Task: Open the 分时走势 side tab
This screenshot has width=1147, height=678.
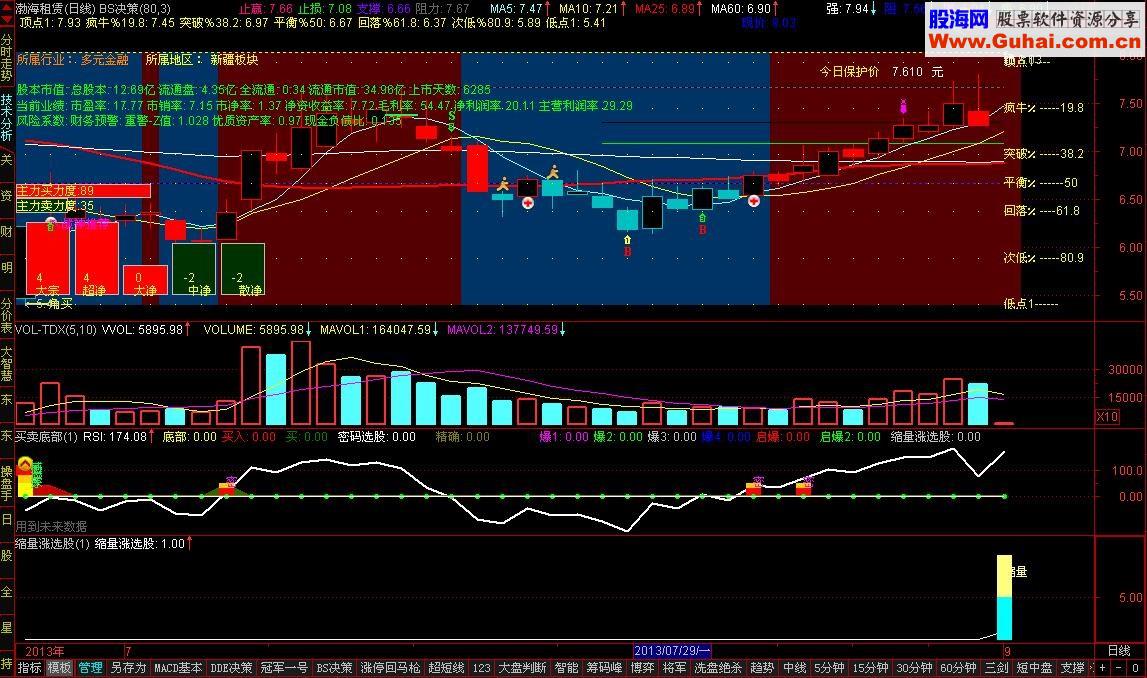Action: [7, 56]
